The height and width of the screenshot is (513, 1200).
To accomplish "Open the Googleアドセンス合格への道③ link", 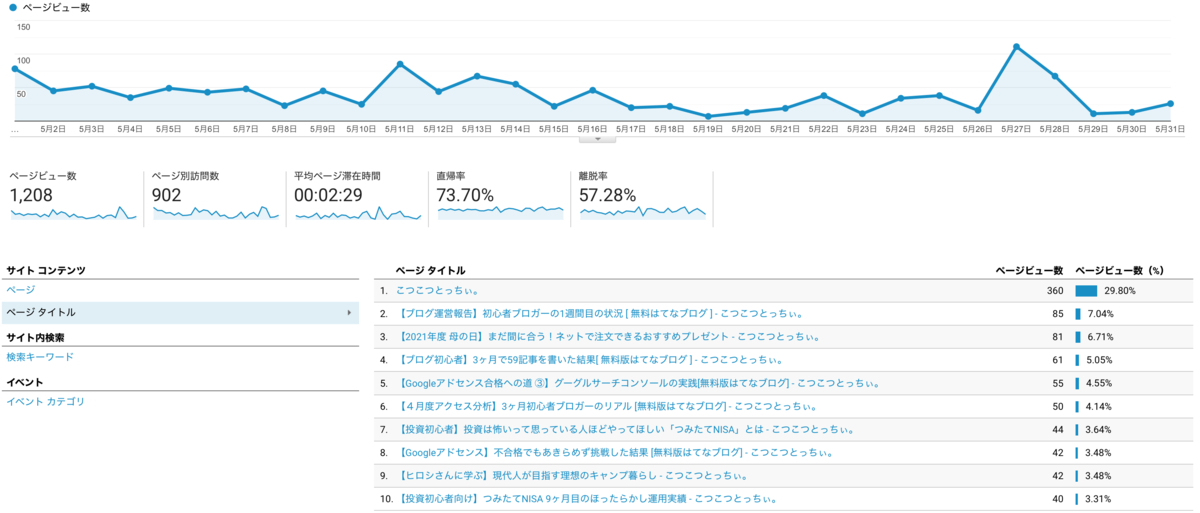I will point(638,383).
